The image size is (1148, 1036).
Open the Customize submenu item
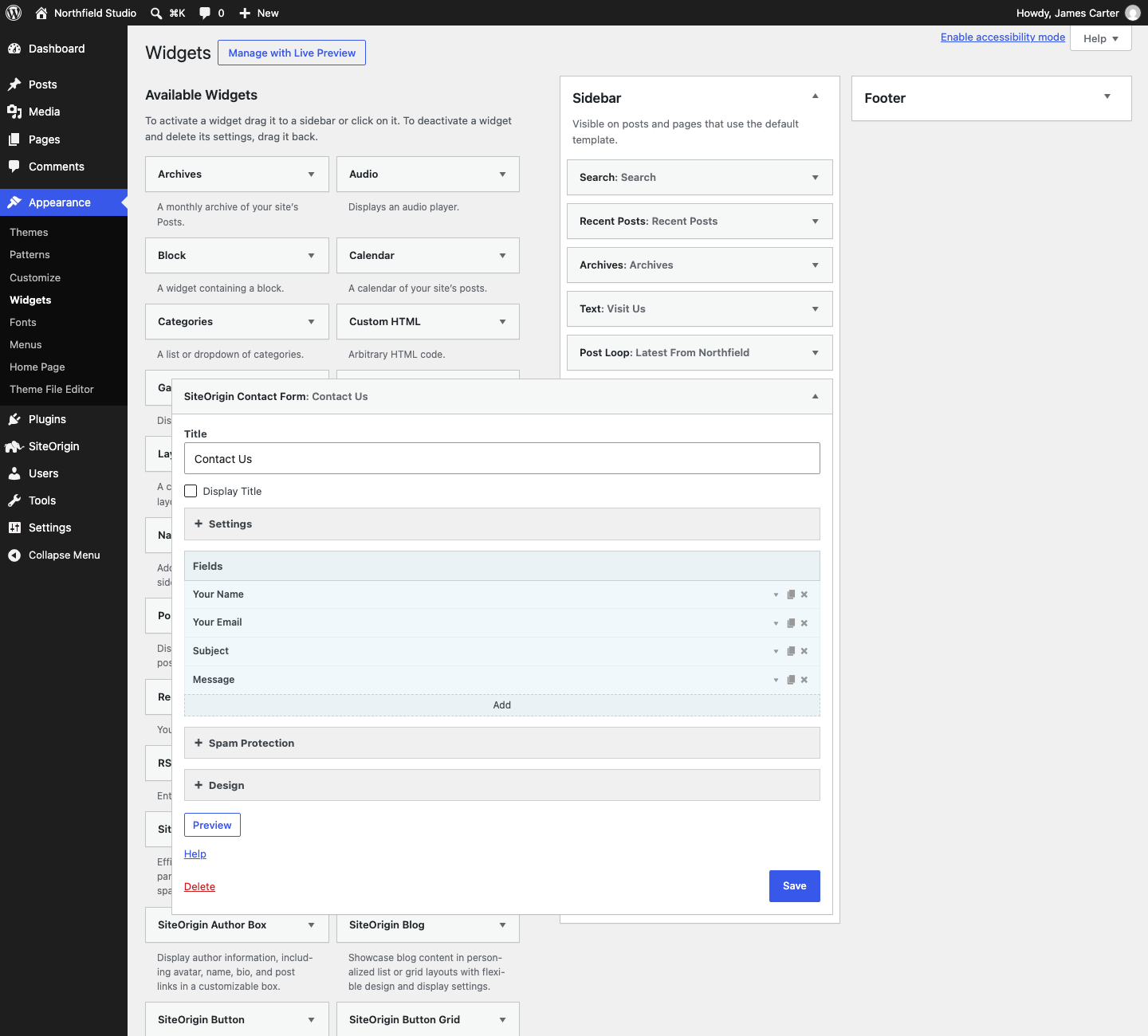[35, 277]
